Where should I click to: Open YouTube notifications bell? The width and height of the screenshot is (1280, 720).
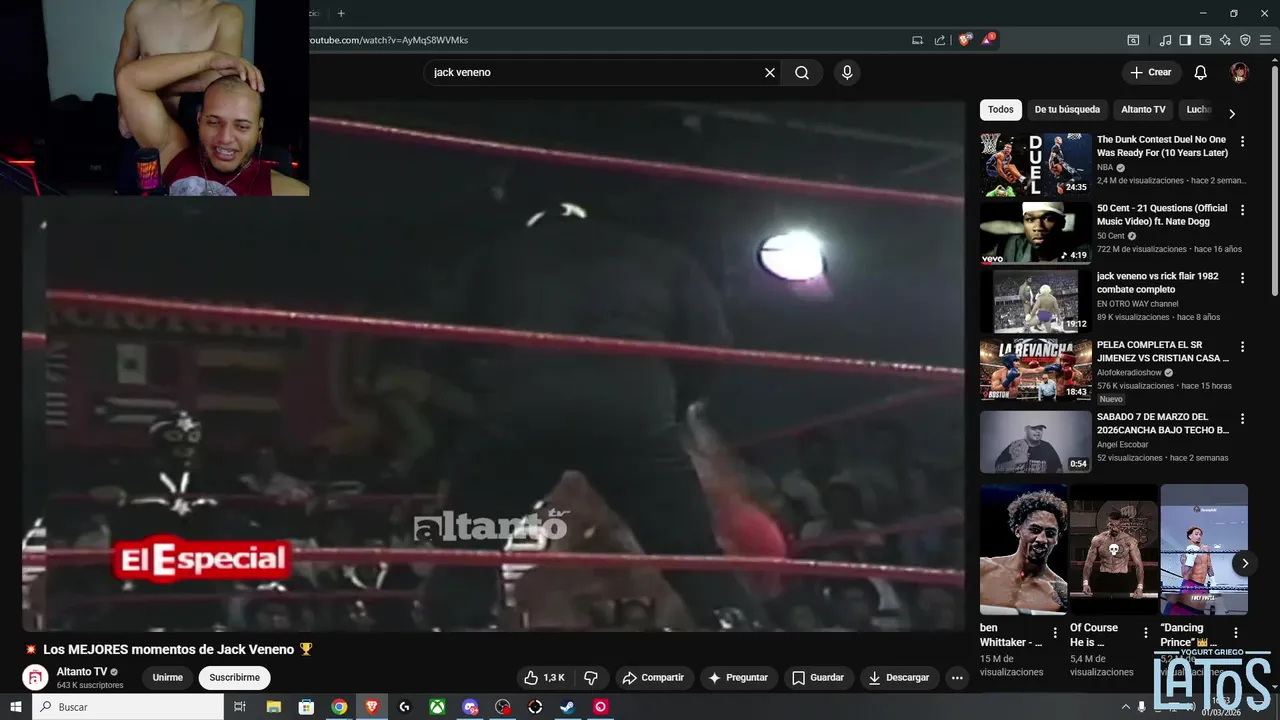pyautogui.click(x=1201, y=72)
